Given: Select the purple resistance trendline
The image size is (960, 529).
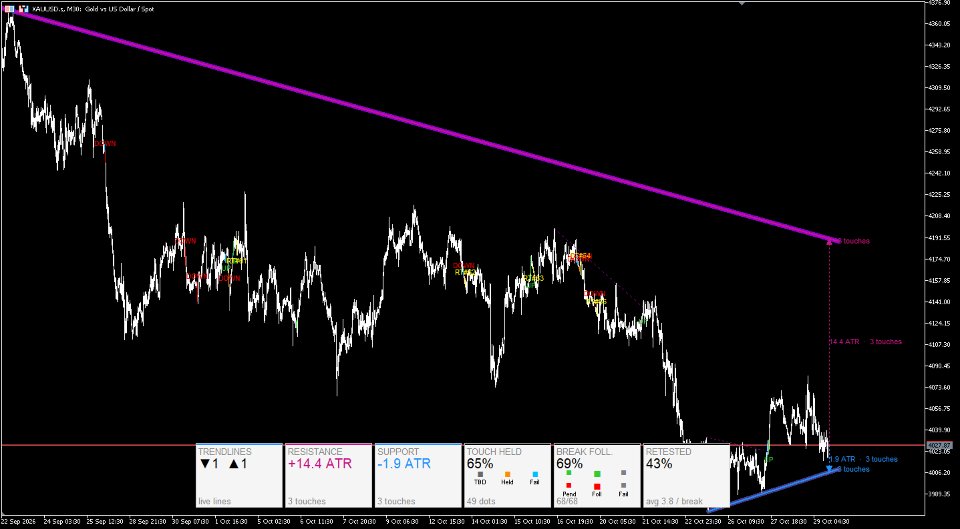Looking at the screenshot, I should pyautogui.click(x=422, y=126).
